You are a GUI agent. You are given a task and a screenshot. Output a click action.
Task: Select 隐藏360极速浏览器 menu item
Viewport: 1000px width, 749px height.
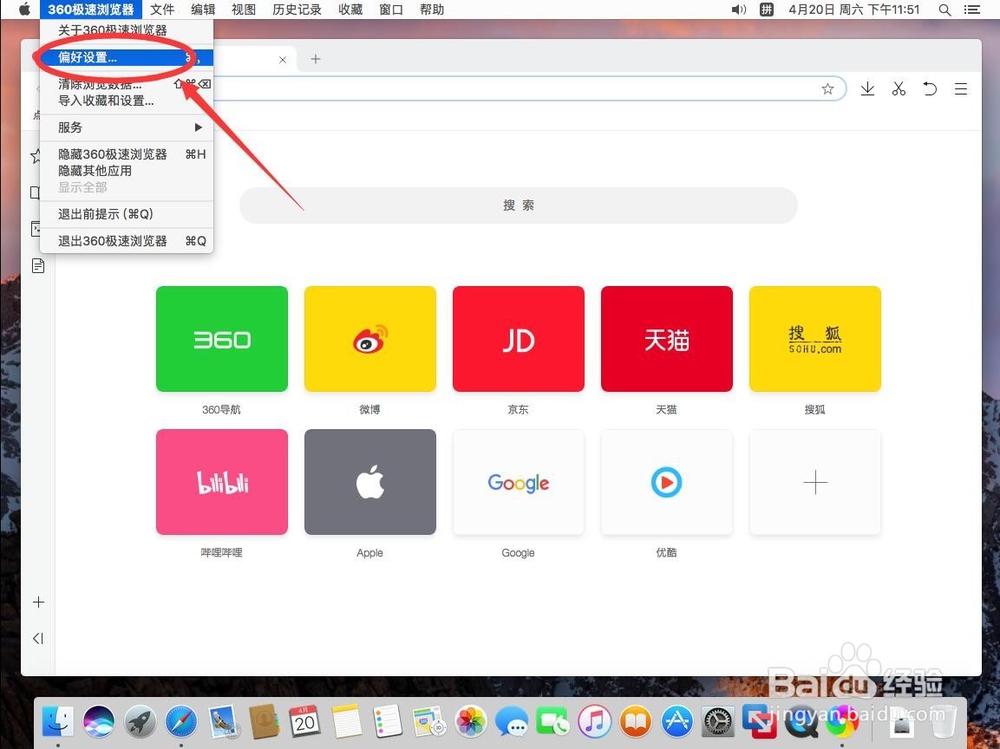coord(126,154)
